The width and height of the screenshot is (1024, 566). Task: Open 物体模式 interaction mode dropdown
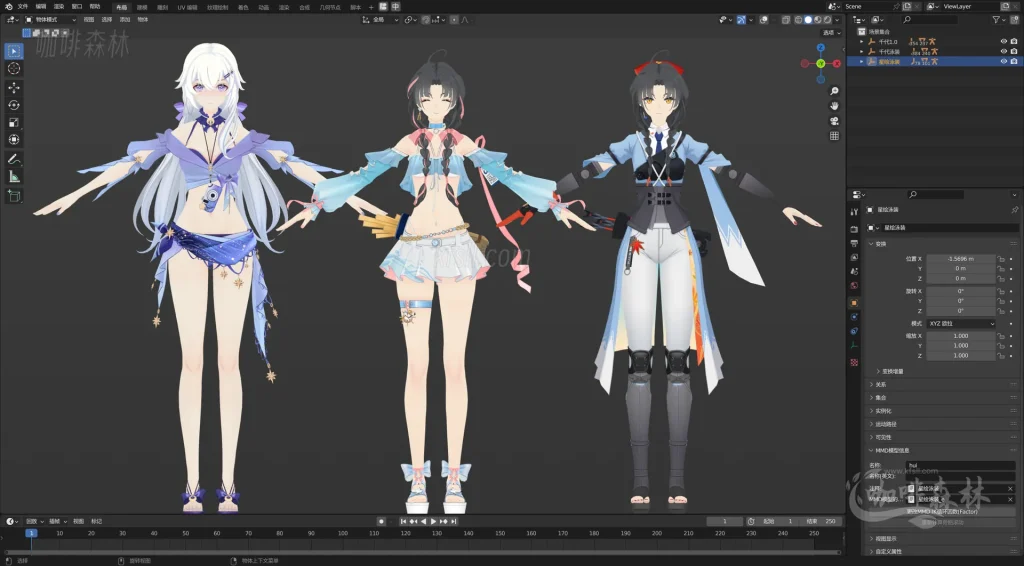pos(51,20)
